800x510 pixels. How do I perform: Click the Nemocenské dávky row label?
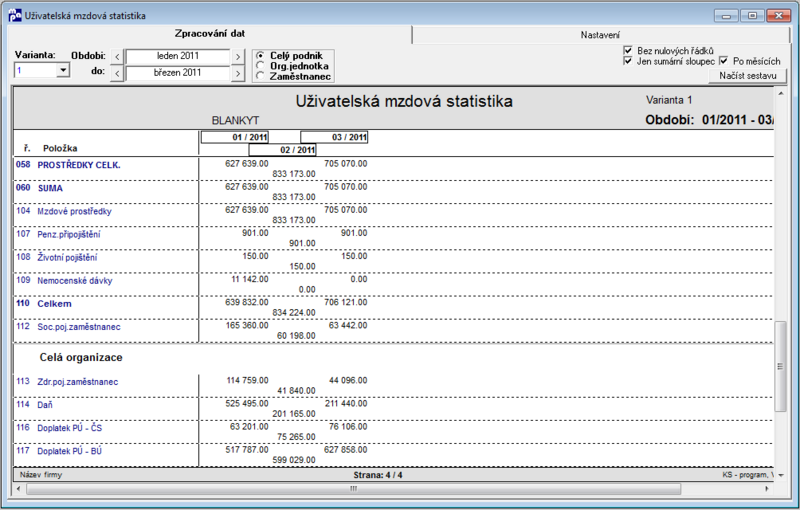tap(74, 280)
